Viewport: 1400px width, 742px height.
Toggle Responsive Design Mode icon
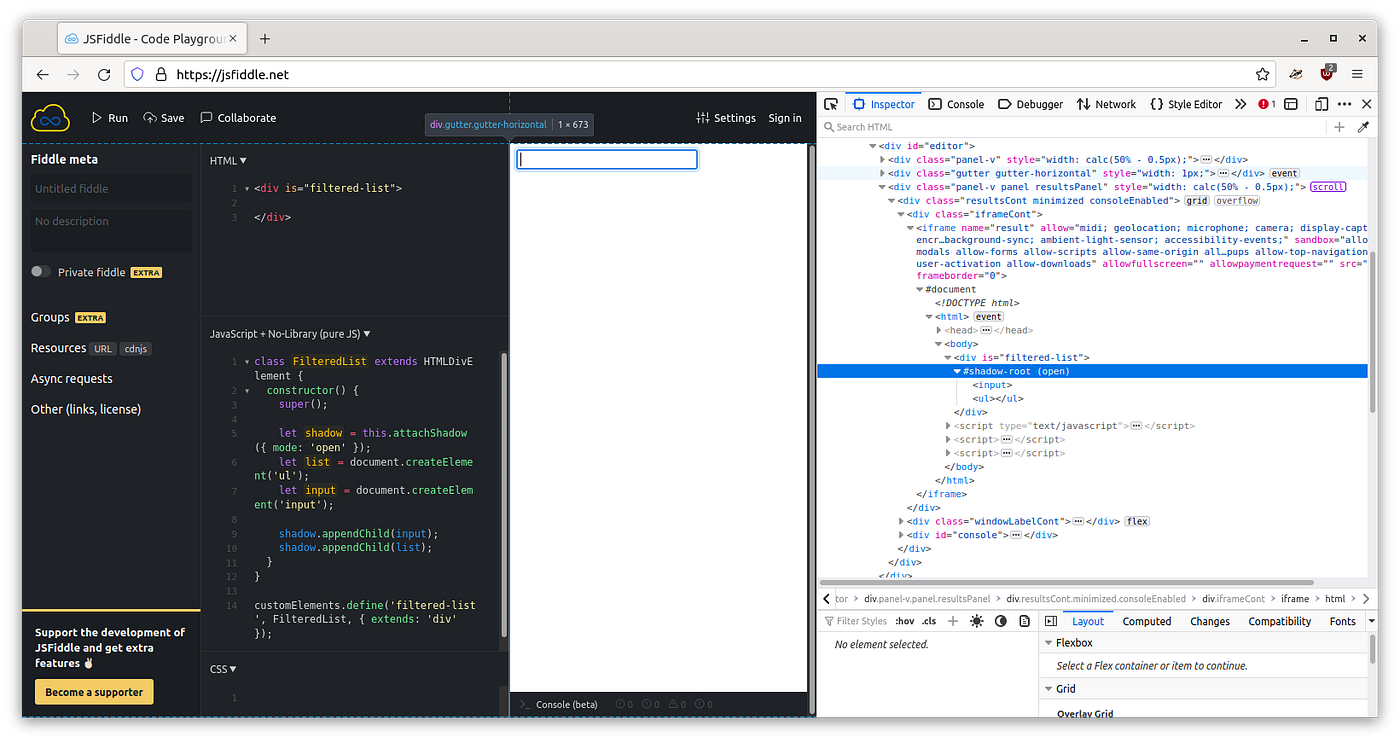tap(1322, 104)
